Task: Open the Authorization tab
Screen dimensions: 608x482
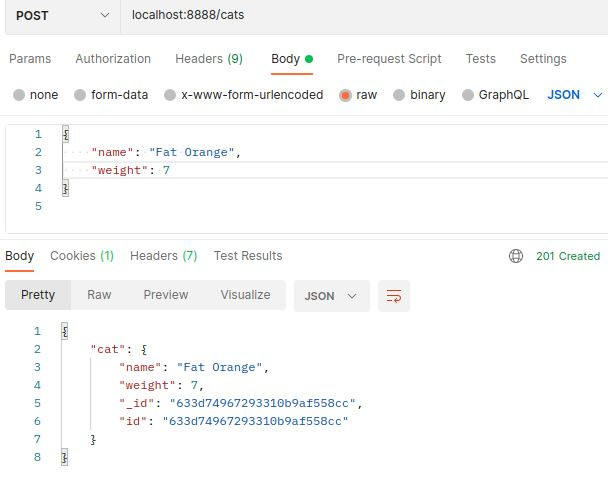Action: 113,59
